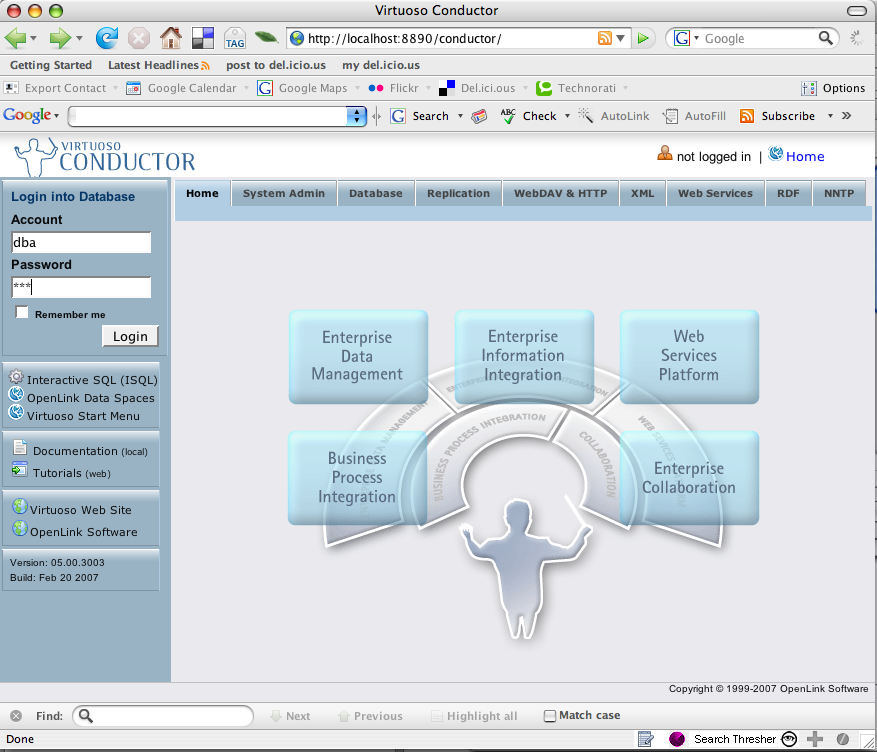
Task: Click the Check spelling icon
Action: [x=508, y=116]
